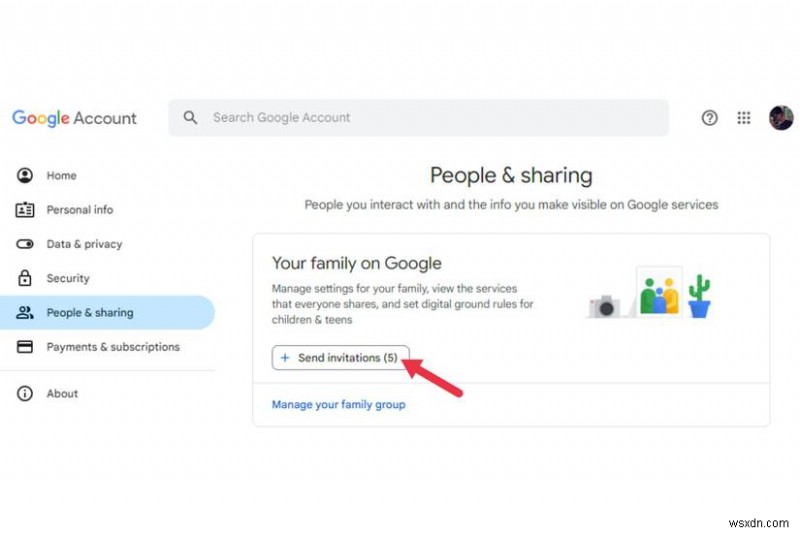
Task: Open Personal info section
Action: tap(80, 210)
